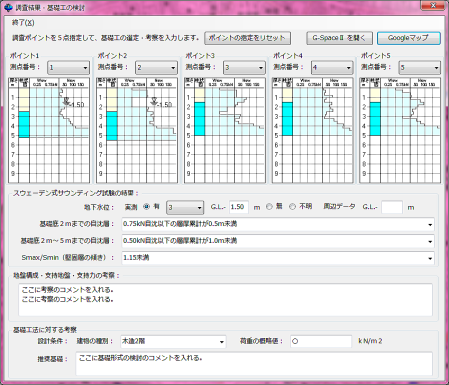Screen dimensions: 449x385
Task: Open the Point 4 測点番号 dropdown
Action: tap(332, 68)
